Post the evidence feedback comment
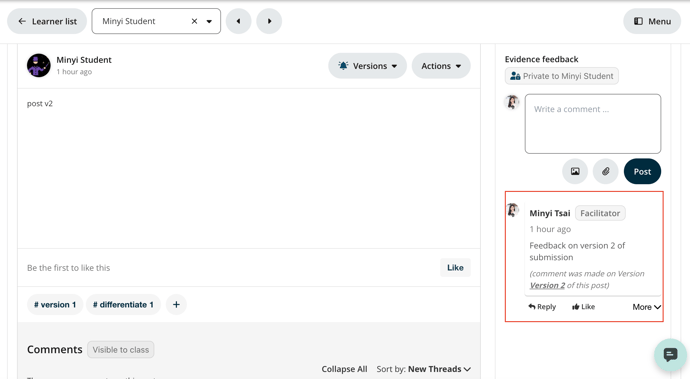The width and height of the screenshot is (690, 379). click(x=642, y=171)
